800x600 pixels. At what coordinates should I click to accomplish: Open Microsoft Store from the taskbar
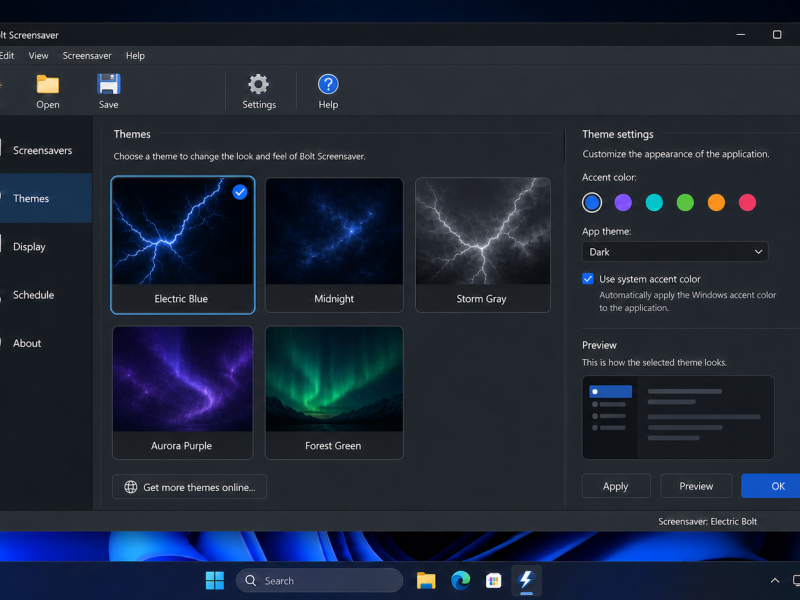coord(493,580)
